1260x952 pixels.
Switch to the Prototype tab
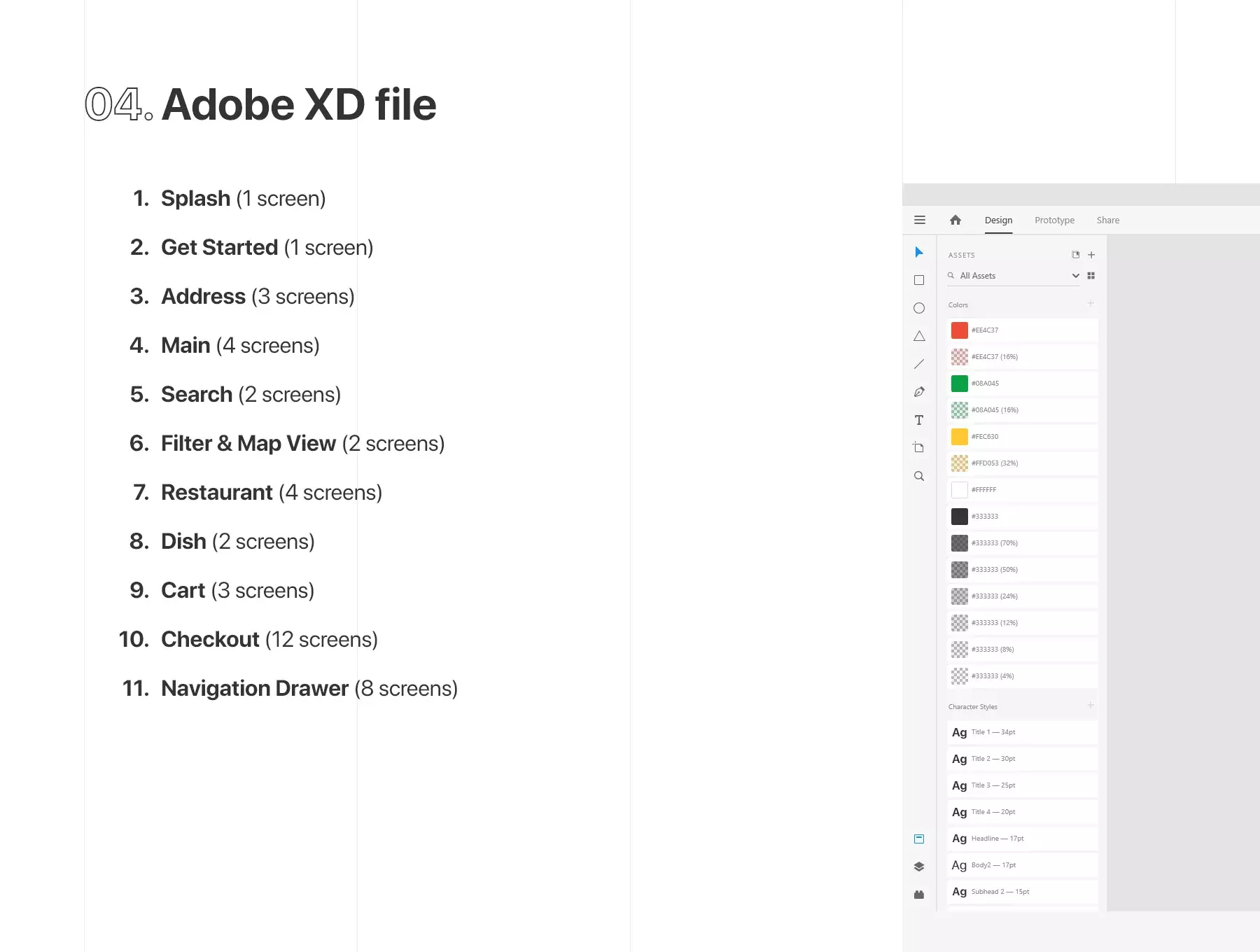pos(1054,220)
